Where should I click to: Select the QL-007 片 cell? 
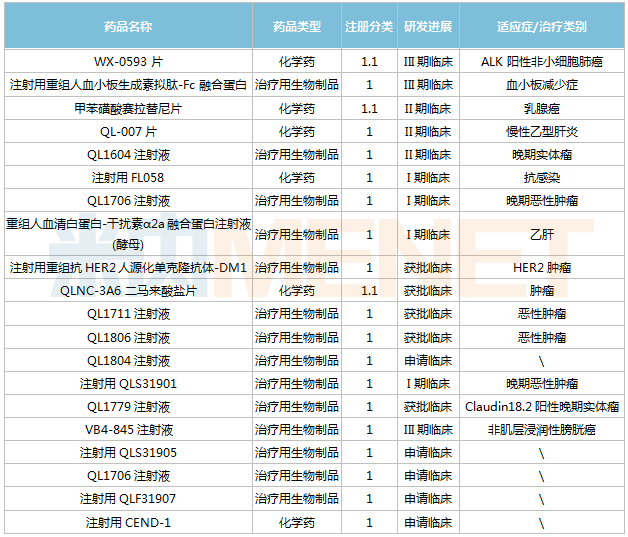click(x=128, y=131)
